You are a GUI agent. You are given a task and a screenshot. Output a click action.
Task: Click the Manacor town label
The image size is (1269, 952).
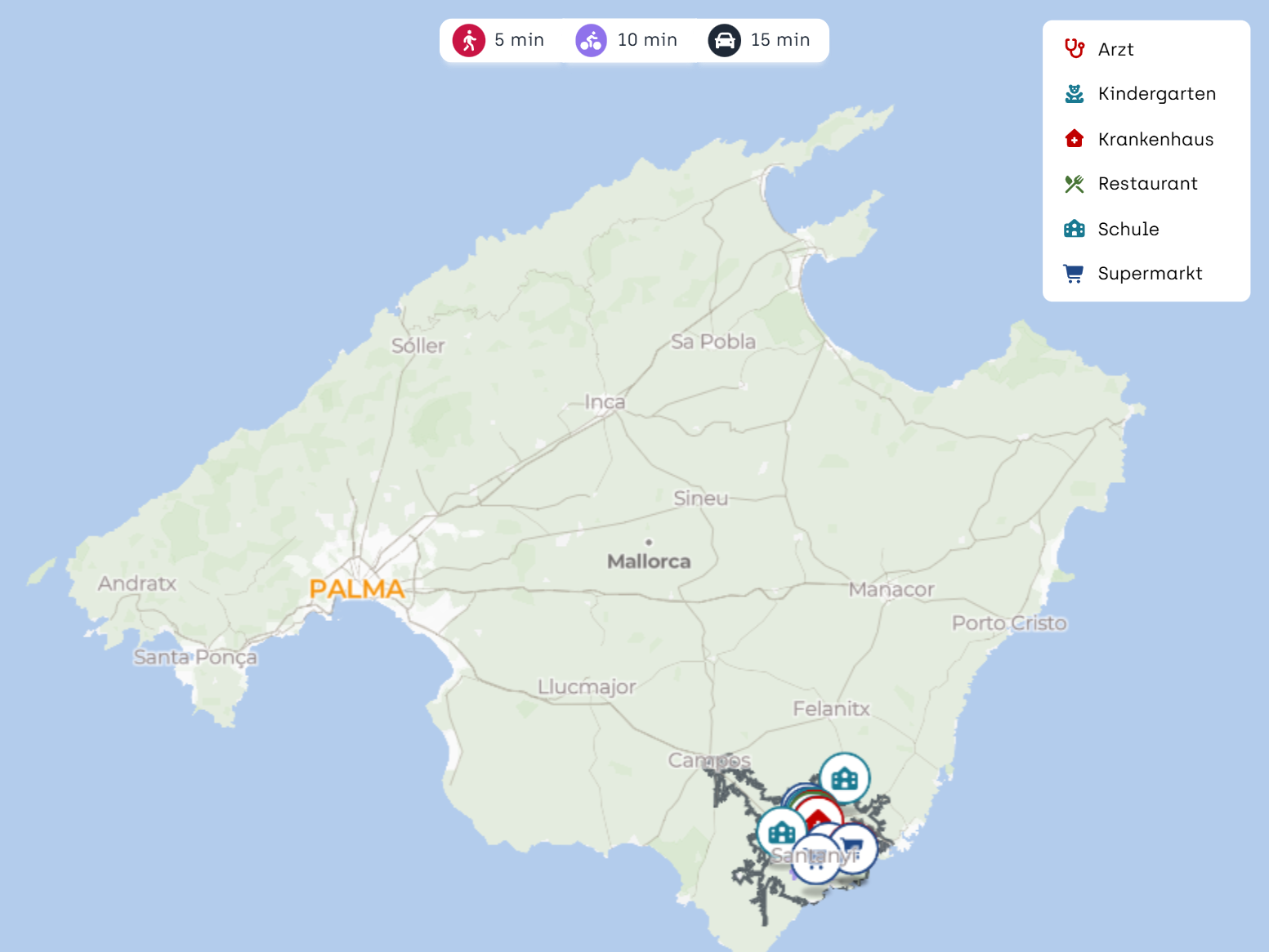[x=891, y=589]
